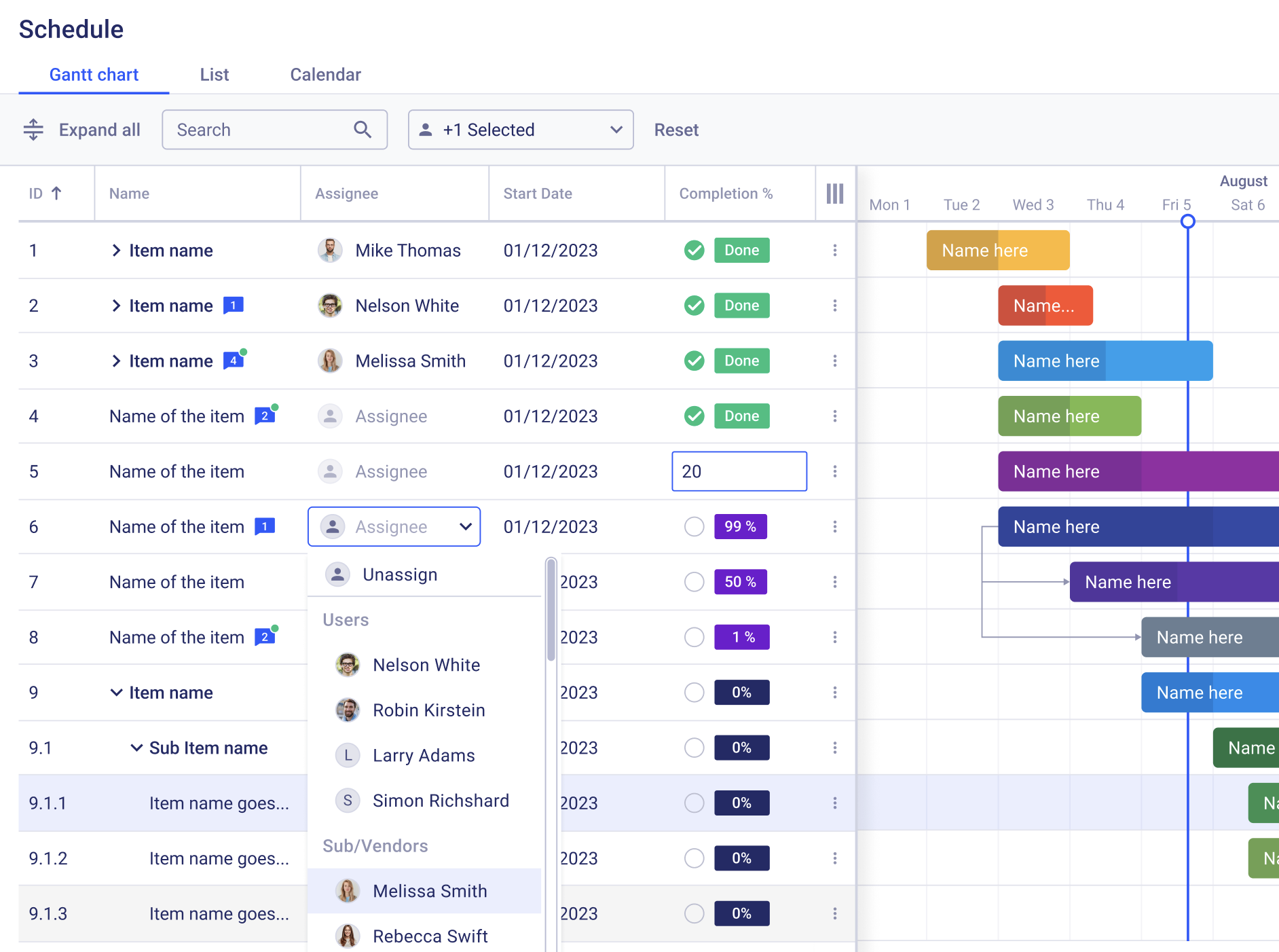
Task: Open the more options menu for row 6
Action: [x=835, y=526]
